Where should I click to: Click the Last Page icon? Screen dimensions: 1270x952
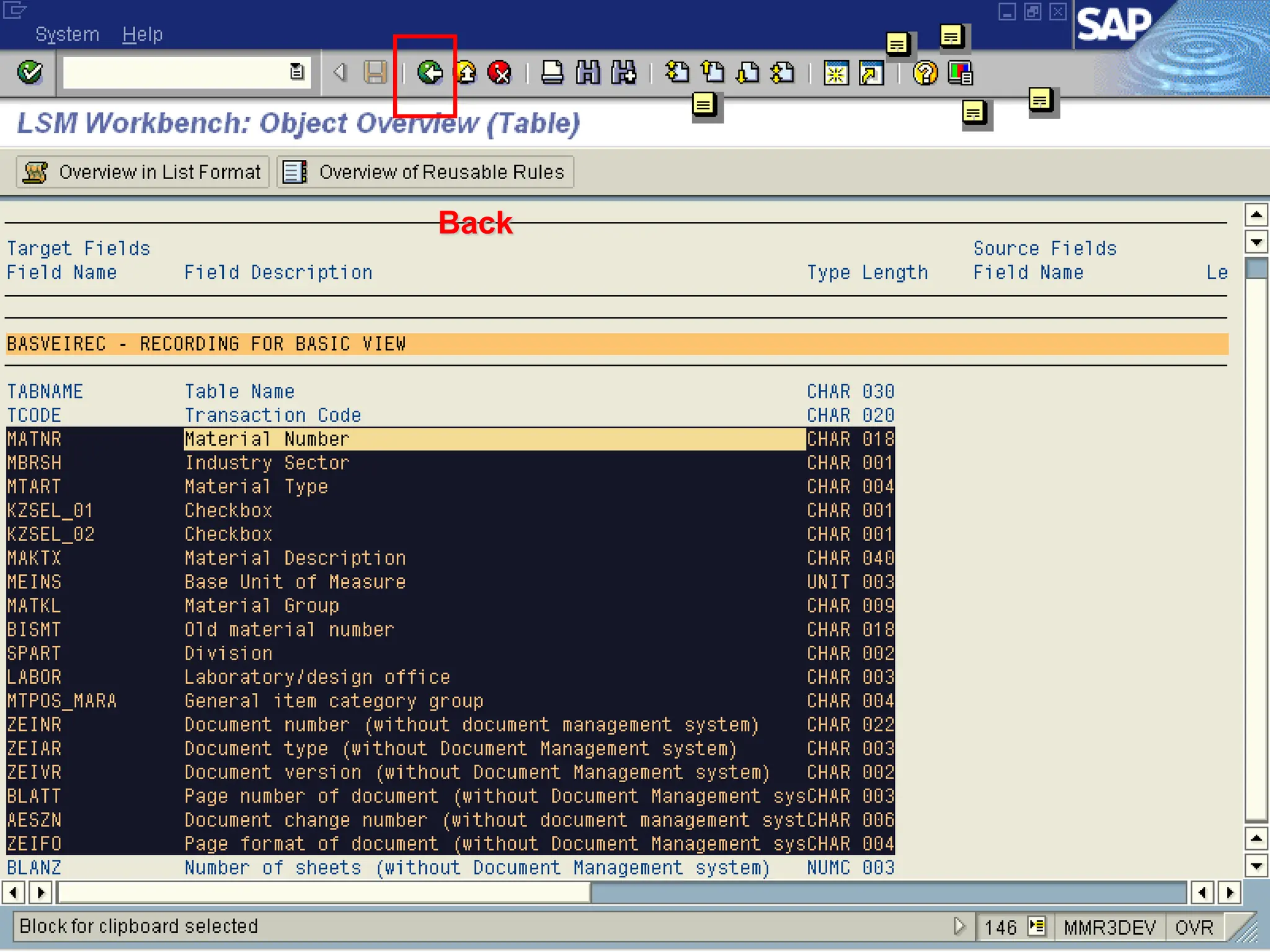783,73
